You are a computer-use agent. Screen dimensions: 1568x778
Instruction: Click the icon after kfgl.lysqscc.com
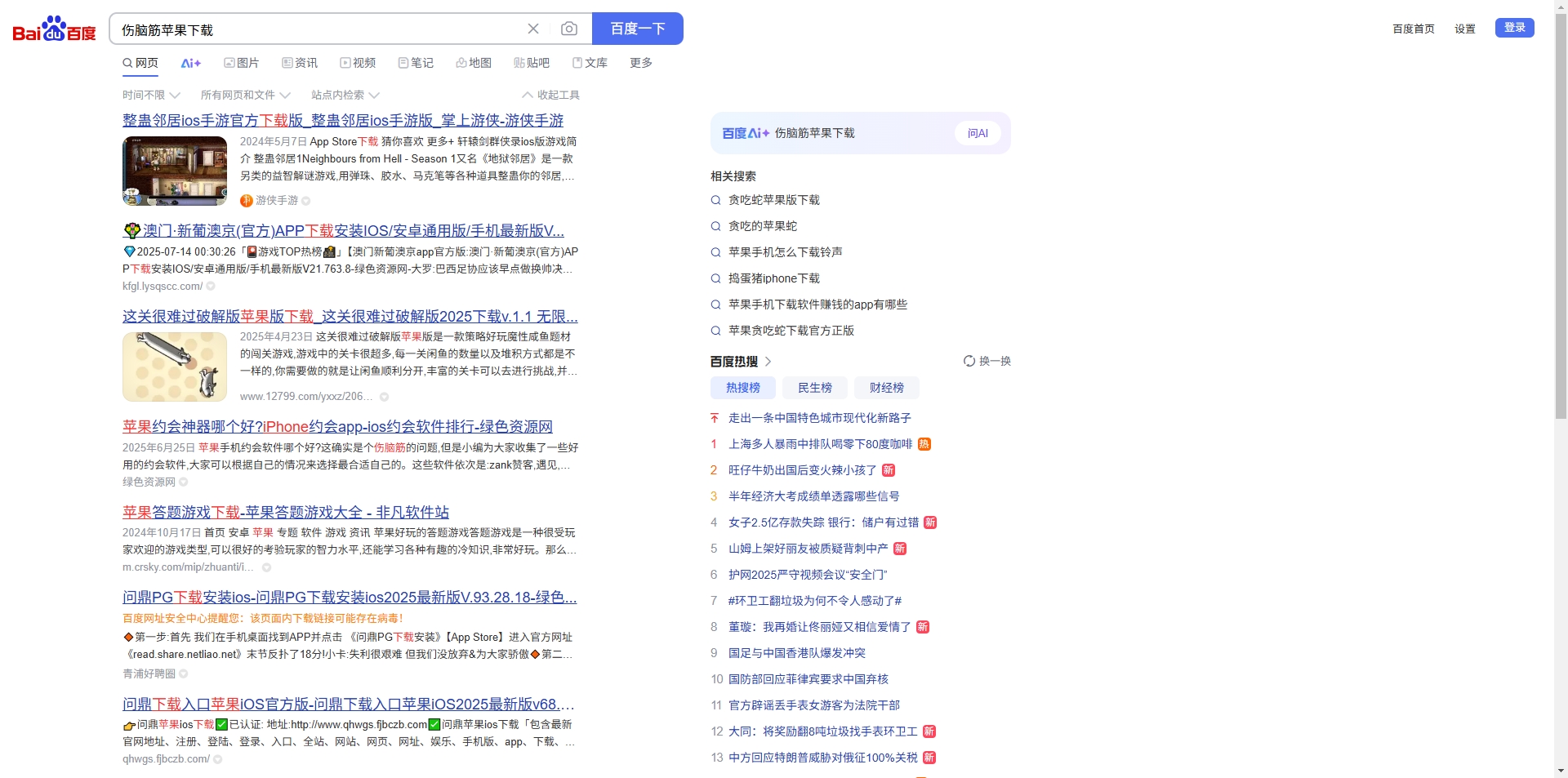[x=211, y=287]
